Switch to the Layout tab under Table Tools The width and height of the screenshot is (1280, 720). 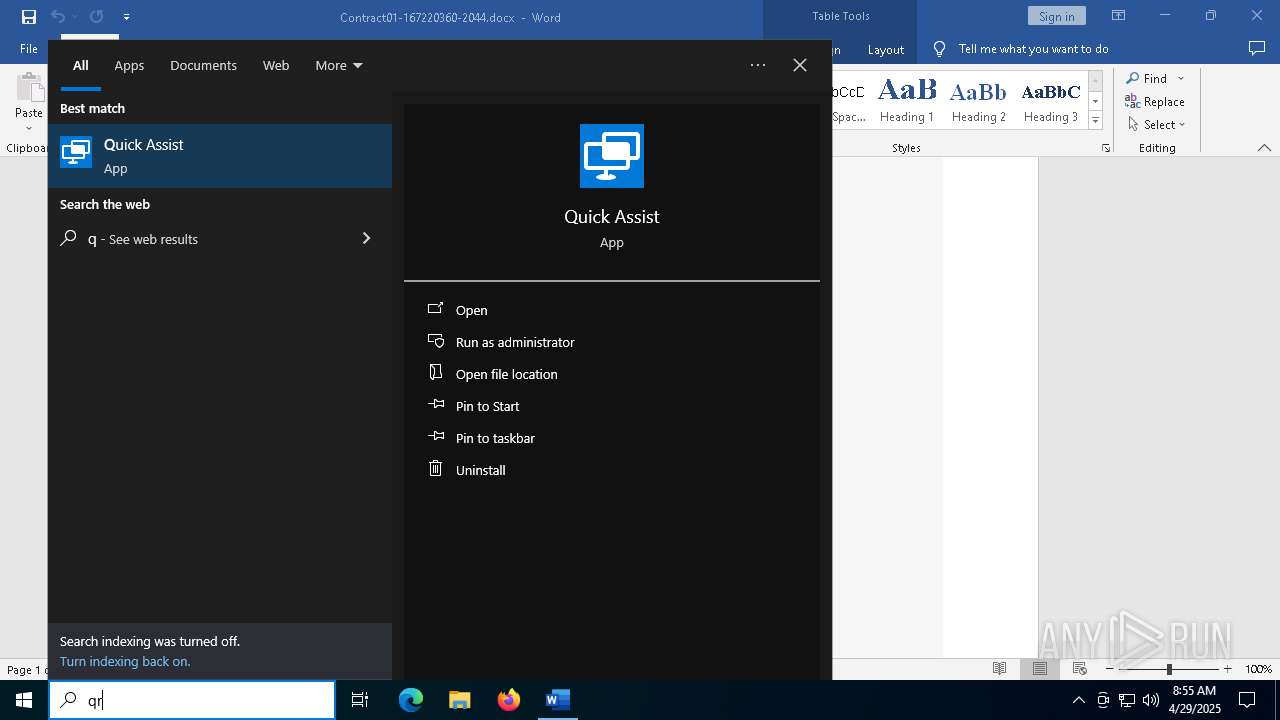pos(886,49)
